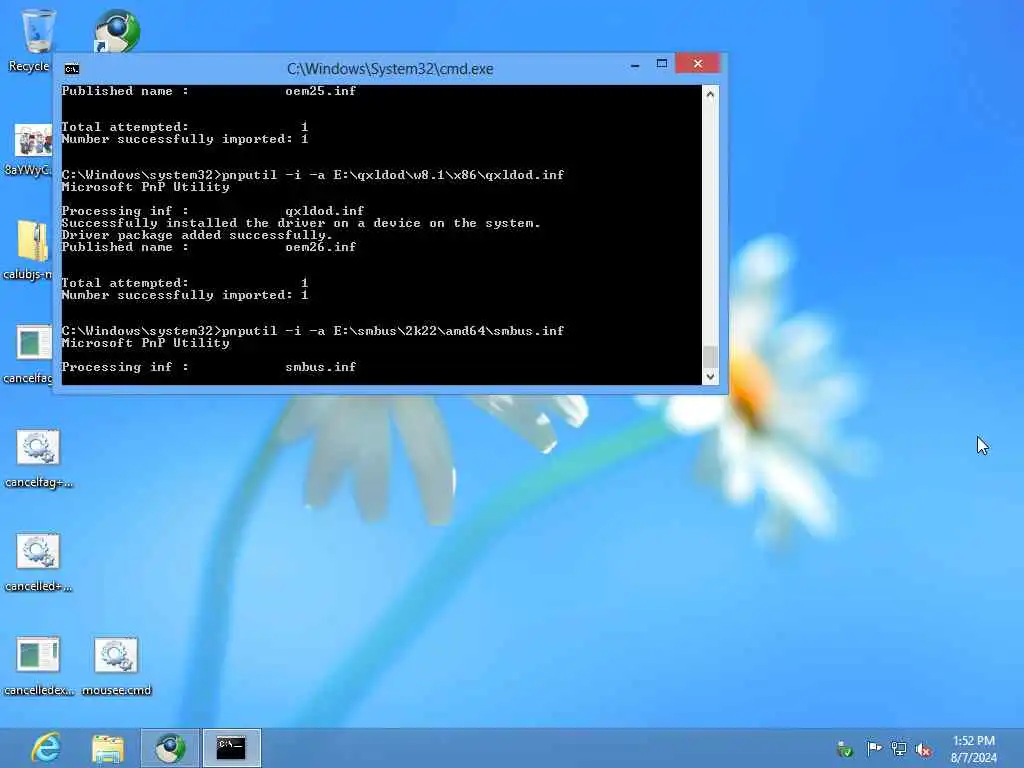Click the C:\Windows\System32\cmd.exe title text

tap(390, 69)
